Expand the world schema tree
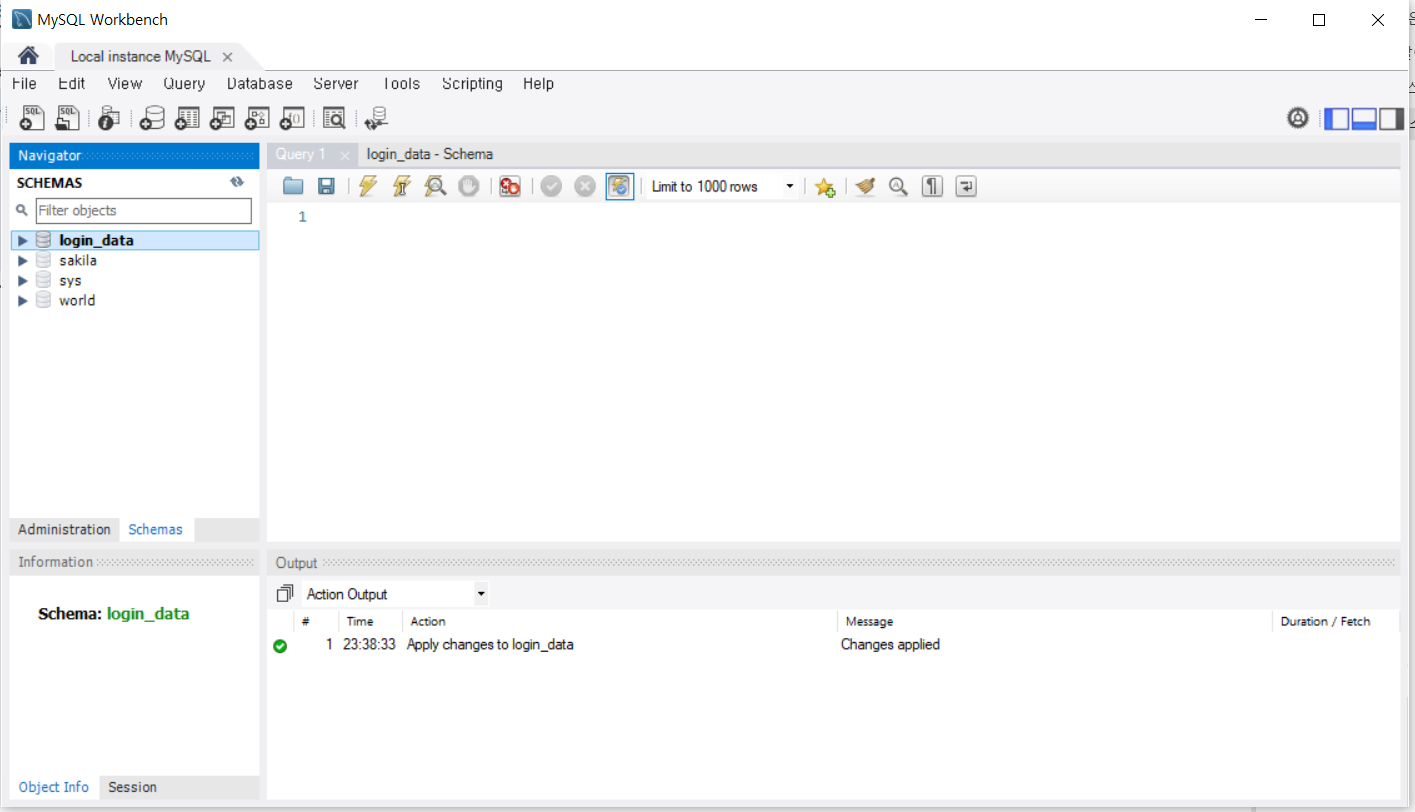 point(22,301)
